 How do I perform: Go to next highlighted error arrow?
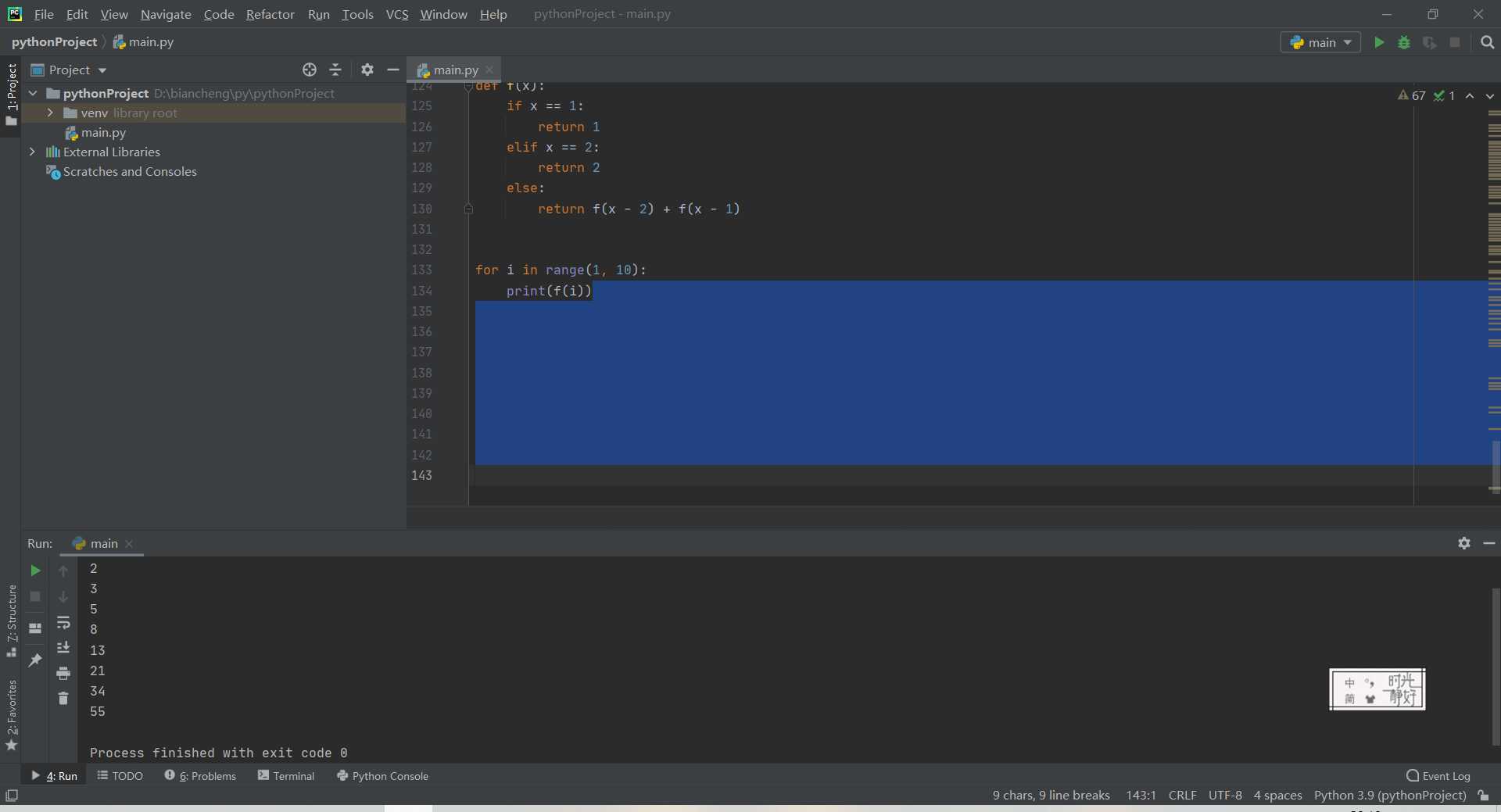1490,95
